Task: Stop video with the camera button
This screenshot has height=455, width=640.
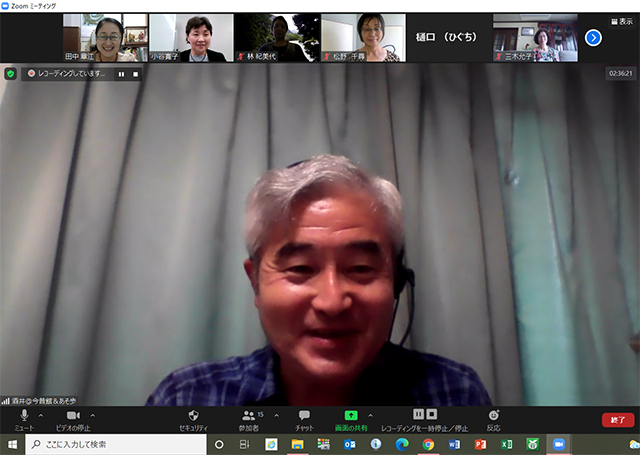Action: coord(72,416)
